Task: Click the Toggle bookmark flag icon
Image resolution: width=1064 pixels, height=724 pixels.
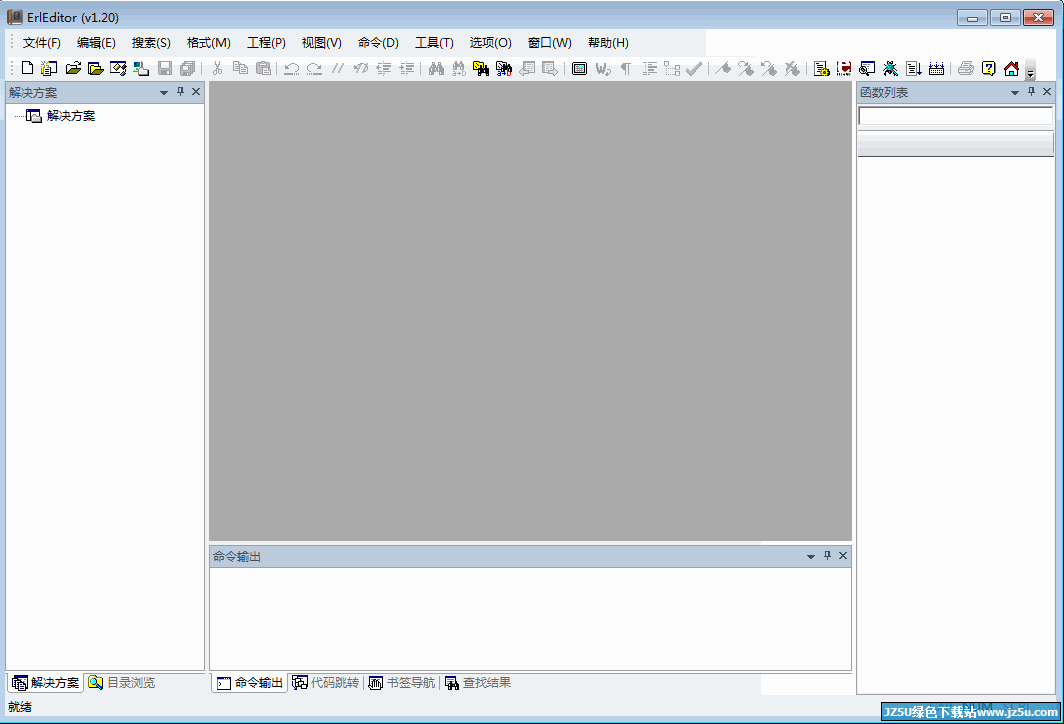Action: pos(723,68)
